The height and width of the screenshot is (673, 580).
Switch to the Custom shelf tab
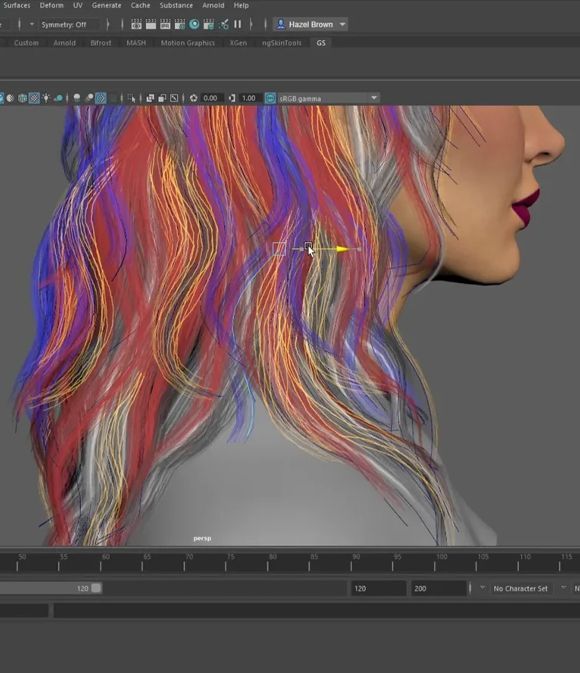[26, 43]
